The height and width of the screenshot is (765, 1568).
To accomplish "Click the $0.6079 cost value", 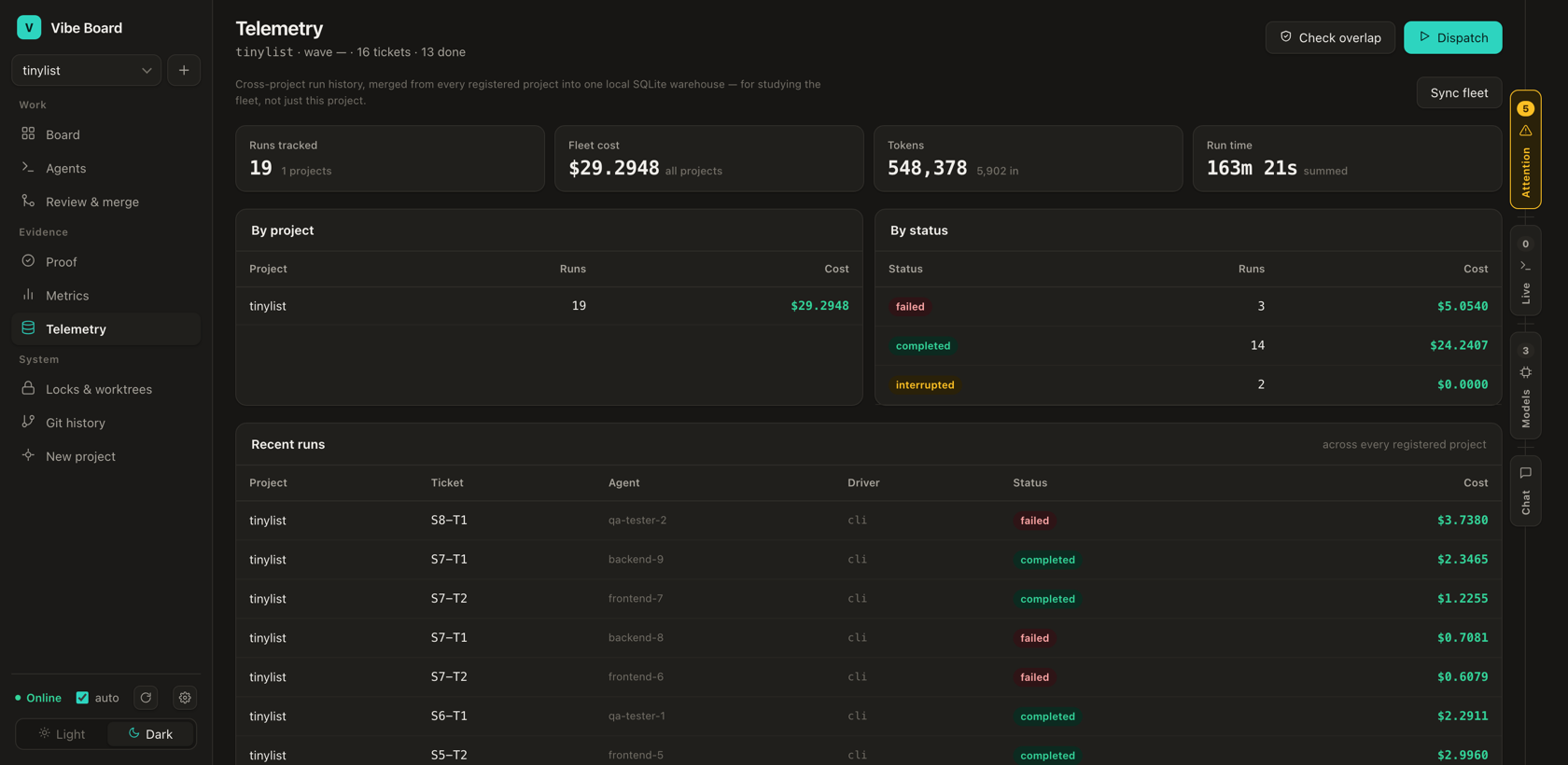I will tap(1463, 677).
